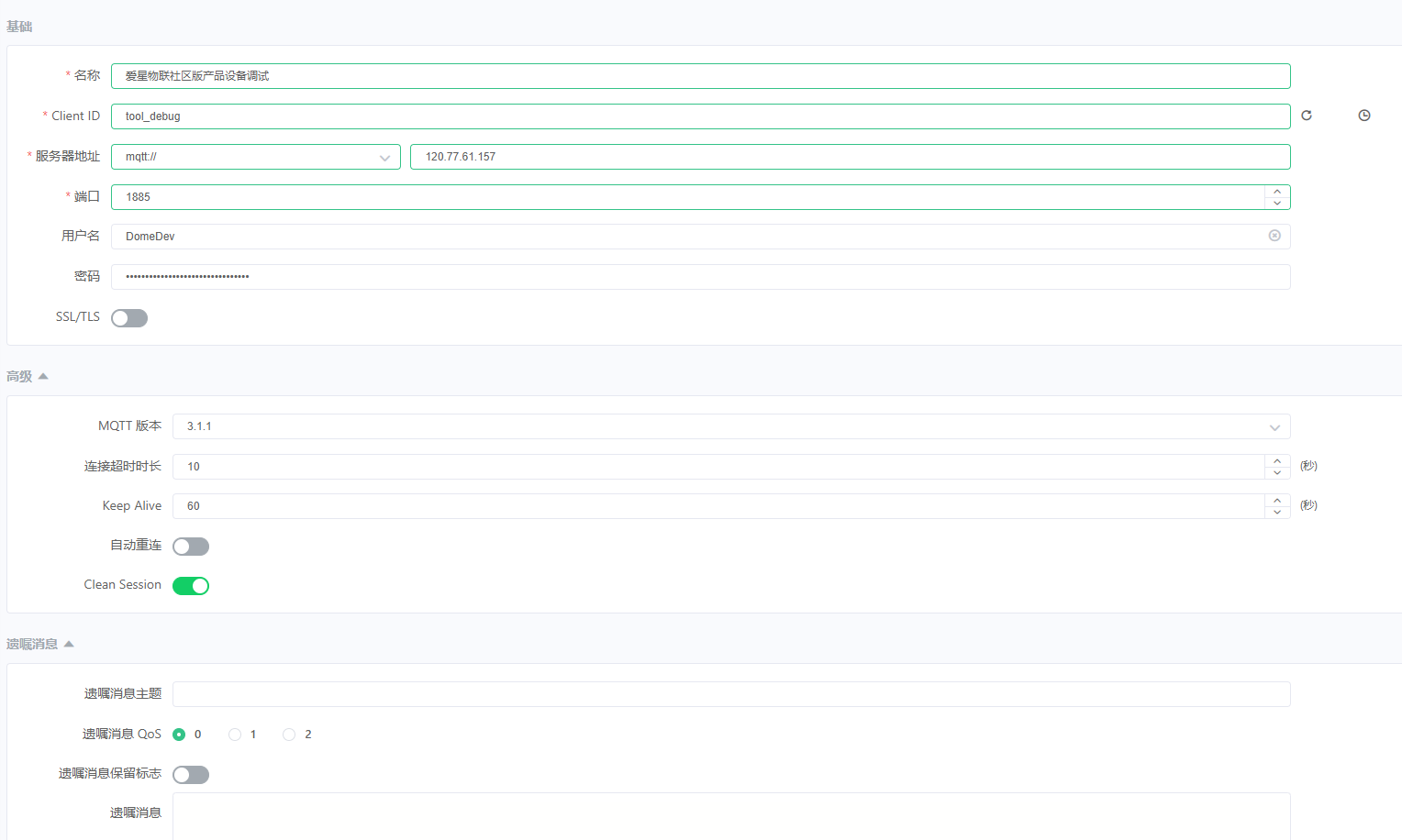
Task: Select 遗嘱消息 QoS 0 radio
Action: pyautogui.click(x=179, y=735)
